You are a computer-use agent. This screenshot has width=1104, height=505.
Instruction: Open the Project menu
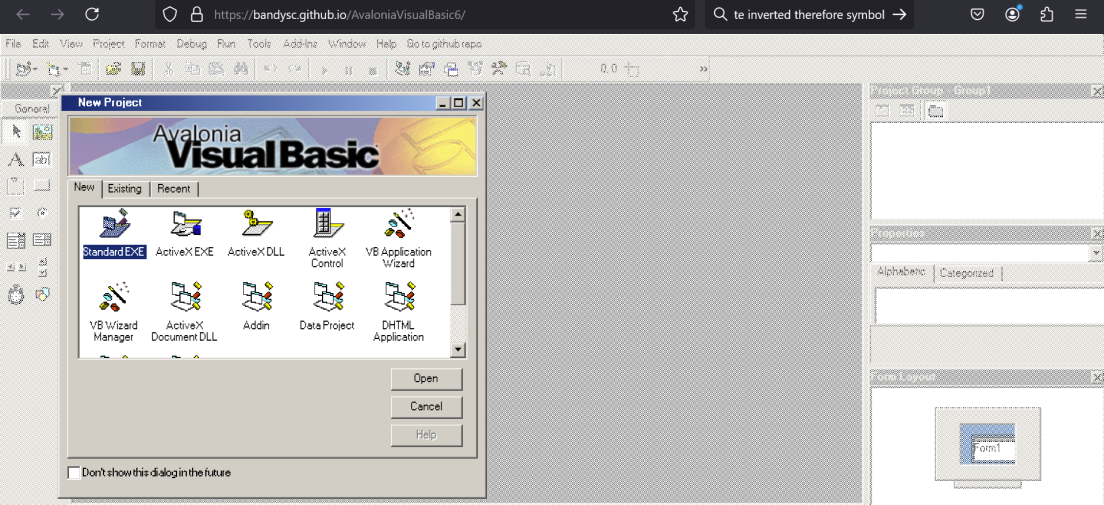(108, 44)
